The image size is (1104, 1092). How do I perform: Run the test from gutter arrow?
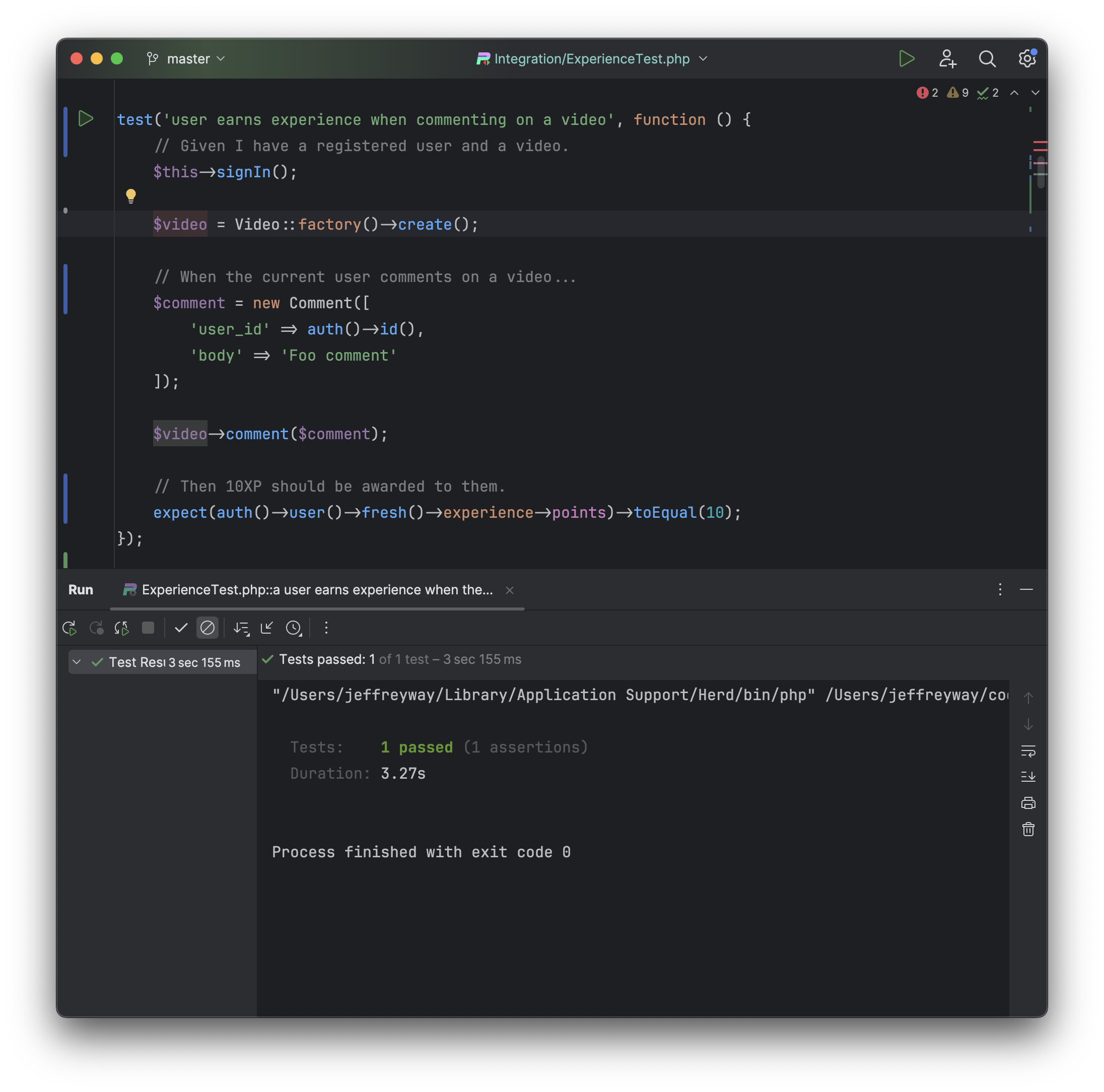pos(86,119)
